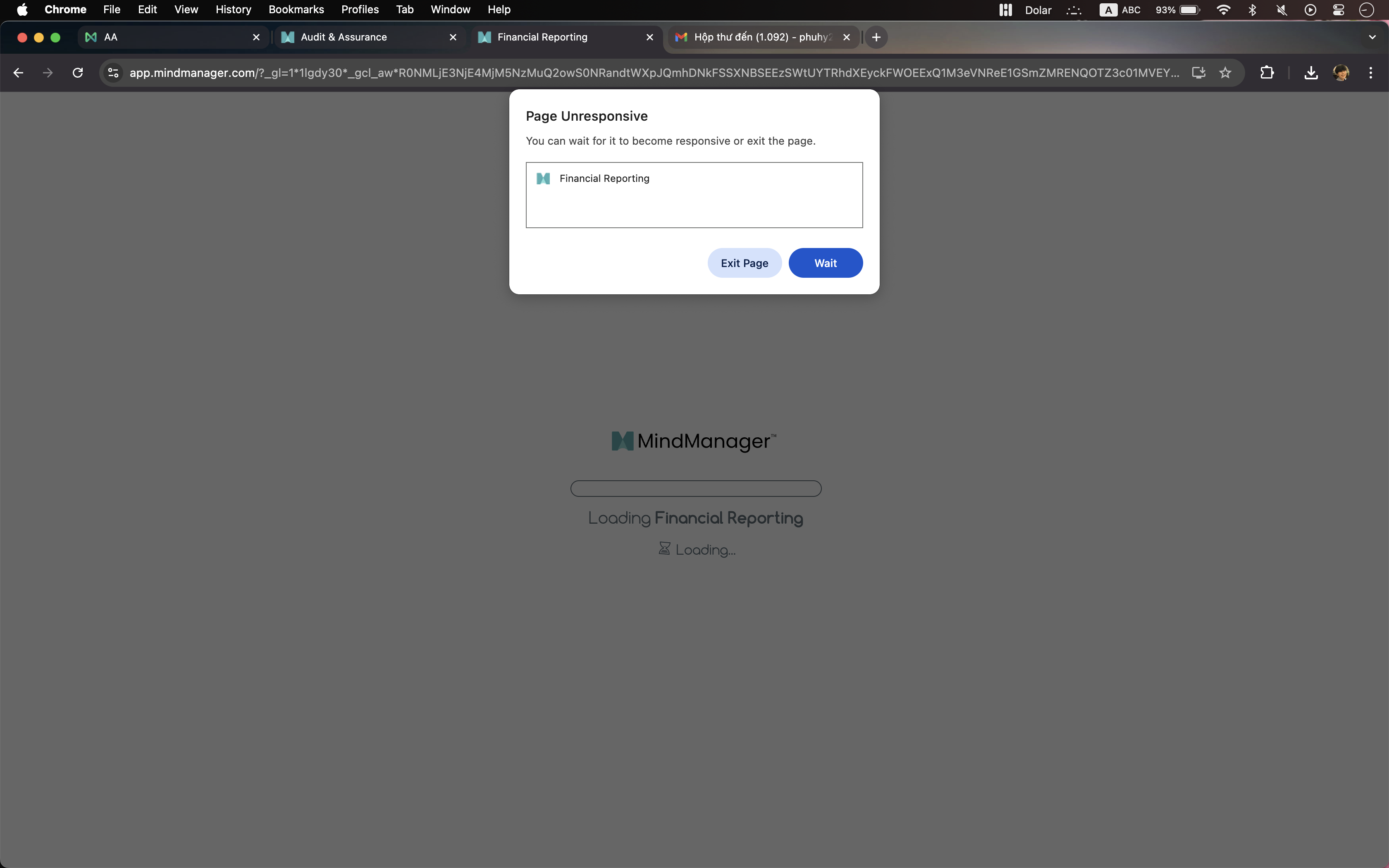The height and width of the screenshot is (868, 1389).
Task: Click the Dolar menu bar item
Action: point(1038,10)
